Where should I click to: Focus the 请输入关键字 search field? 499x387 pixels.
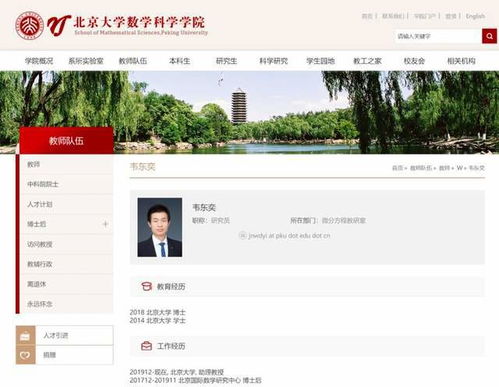click(x=438, y=36)
